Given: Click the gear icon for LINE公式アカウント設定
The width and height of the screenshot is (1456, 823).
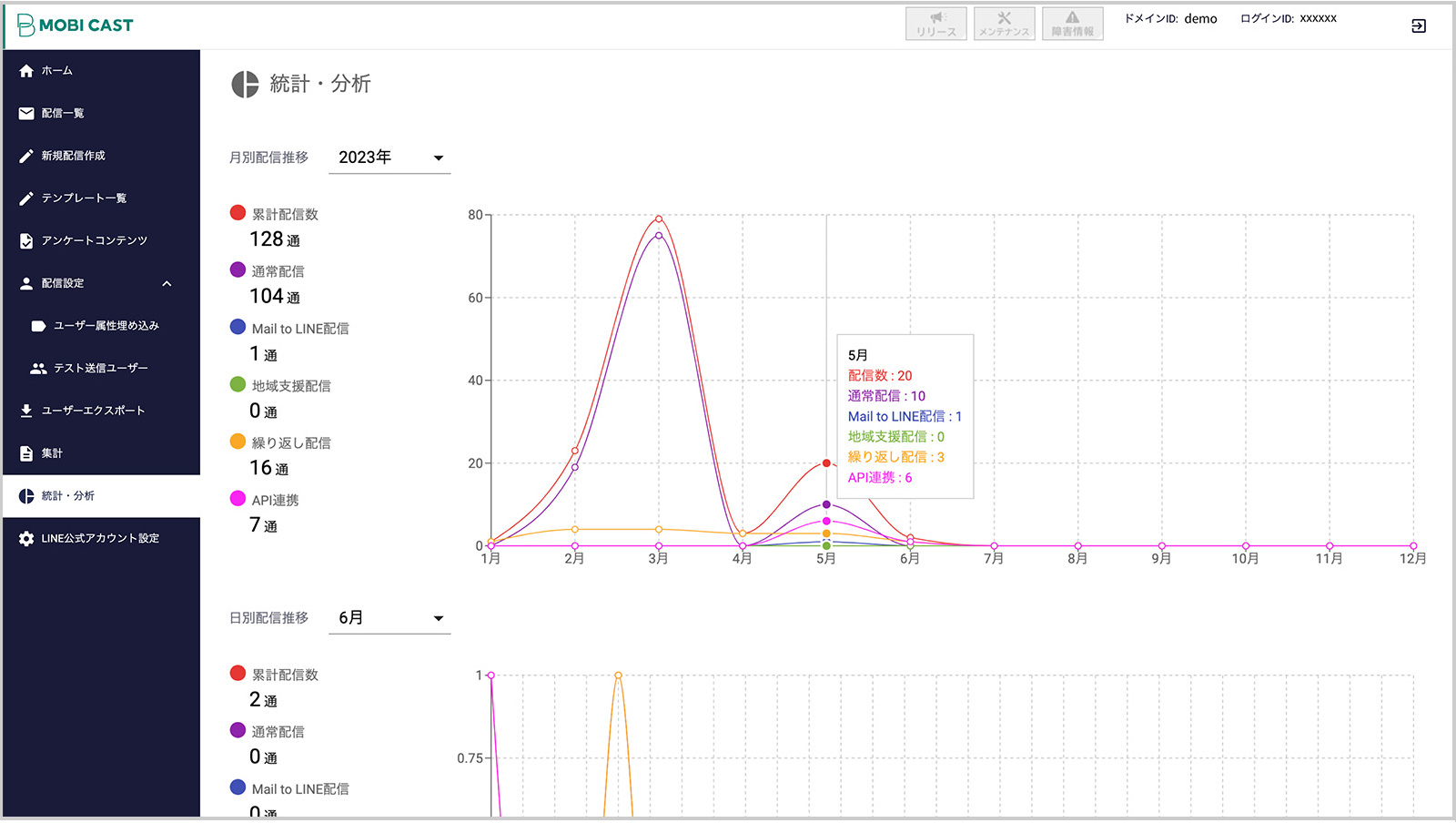Looking at the screenshot, I should coord(26,539).
